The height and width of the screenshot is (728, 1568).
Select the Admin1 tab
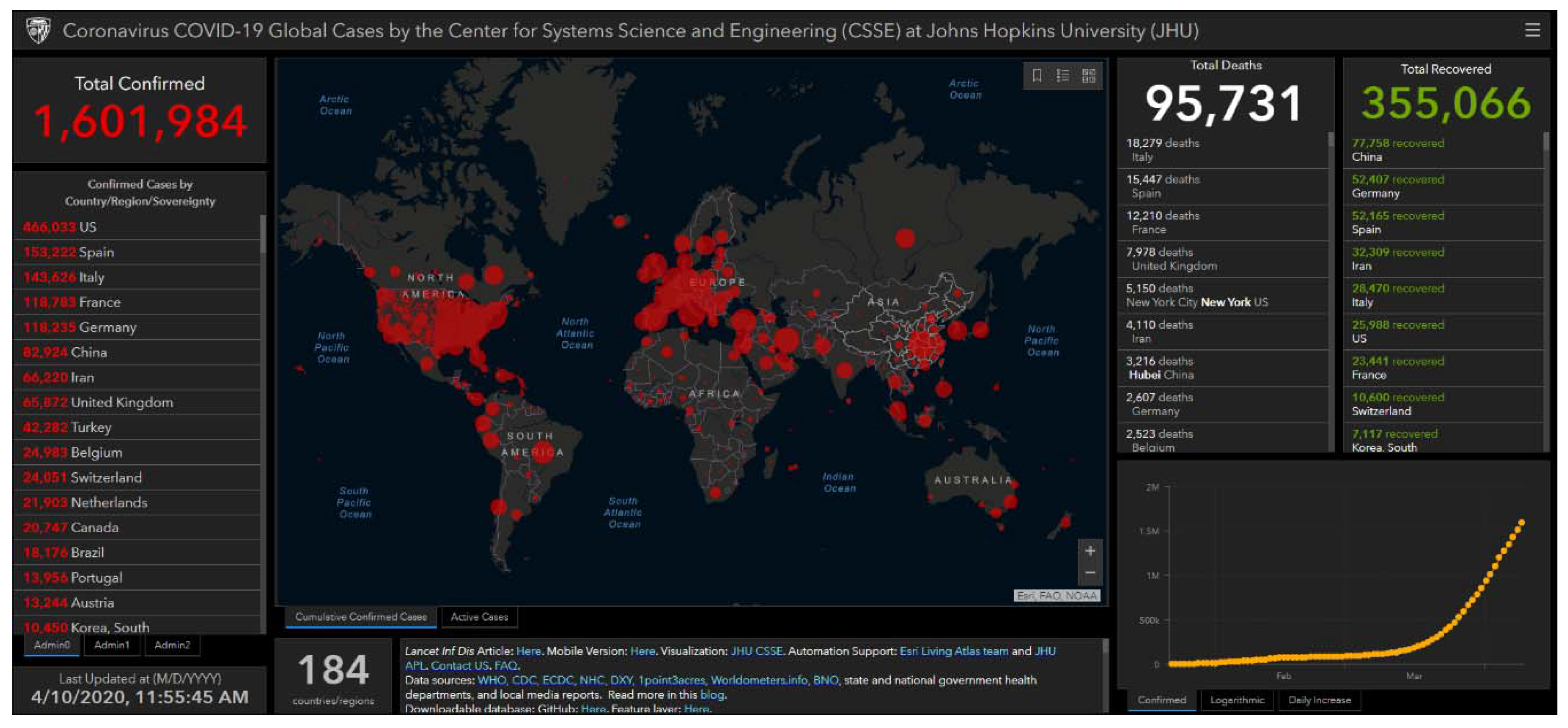pos(112,645)
